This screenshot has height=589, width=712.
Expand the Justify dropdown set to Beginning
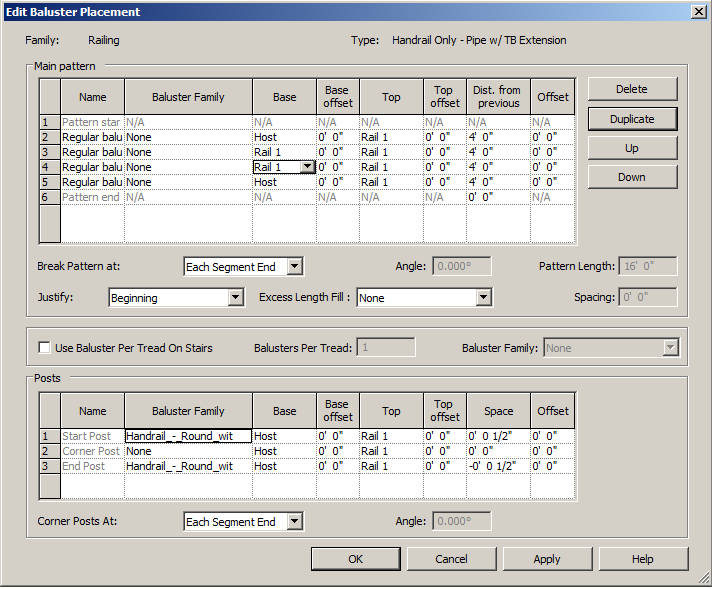pos(235,298)
